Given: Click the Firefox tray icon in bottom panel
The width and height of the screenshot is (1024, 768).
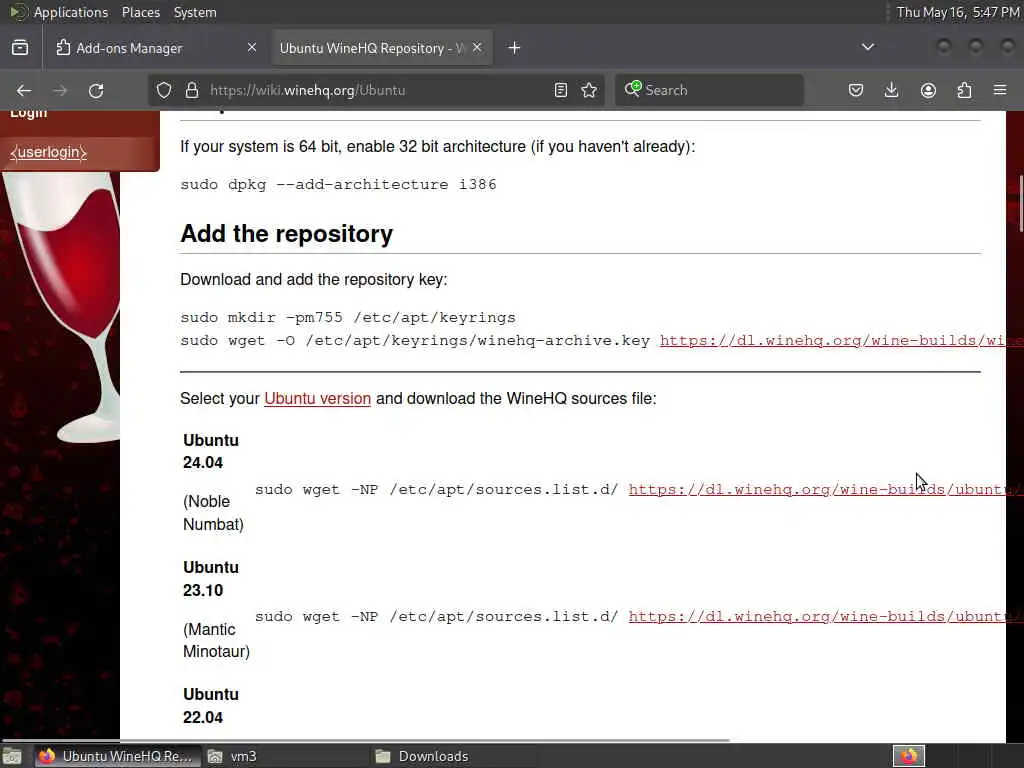Looking at the screenshot, I should tap(908, 756).
